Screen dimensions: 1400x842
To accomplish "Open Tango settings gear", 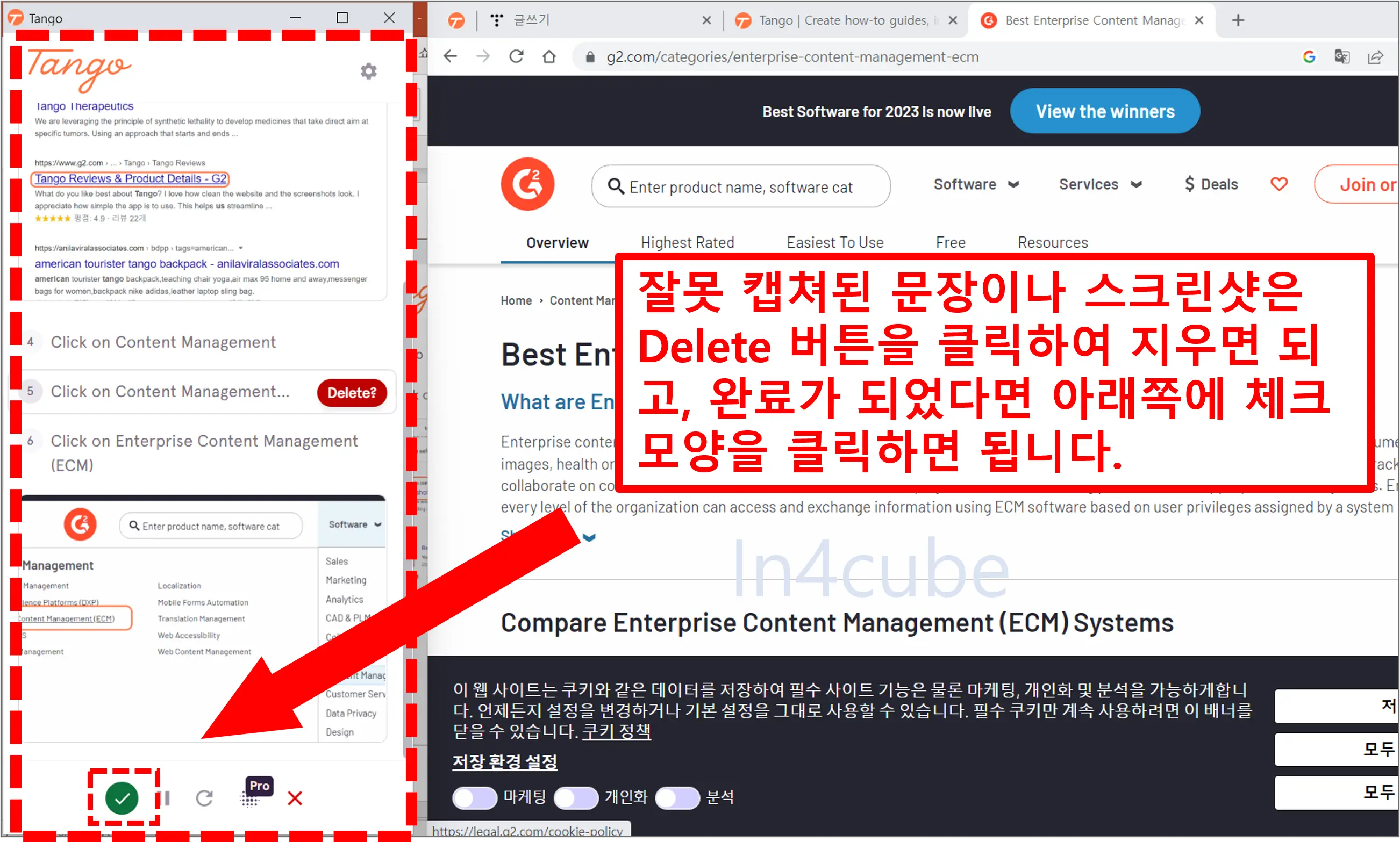I will click(x=368, y=71).
